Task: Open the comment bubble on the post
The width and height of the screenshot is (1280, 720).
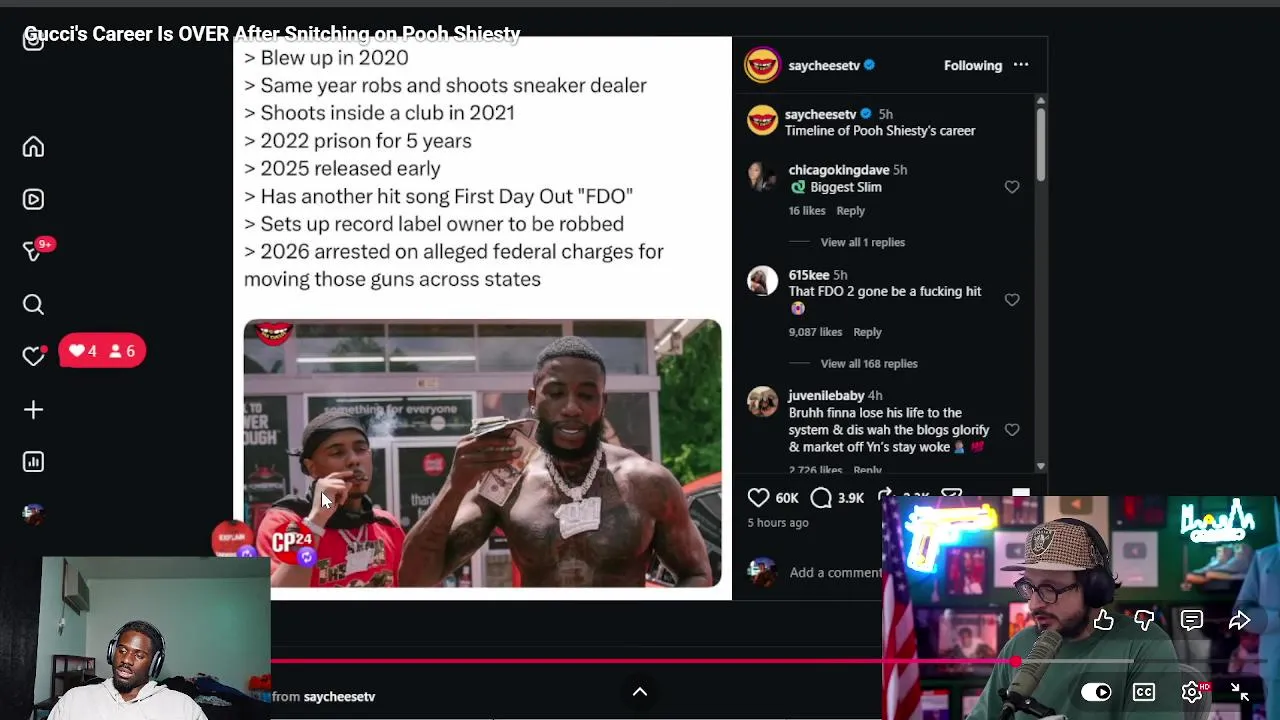Action: coord(821,497)
